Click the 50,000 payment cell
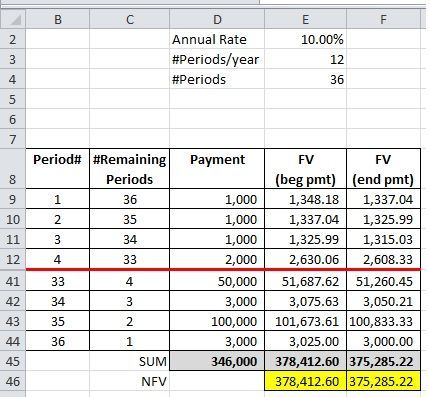429x397 pixels. point(217,281)
